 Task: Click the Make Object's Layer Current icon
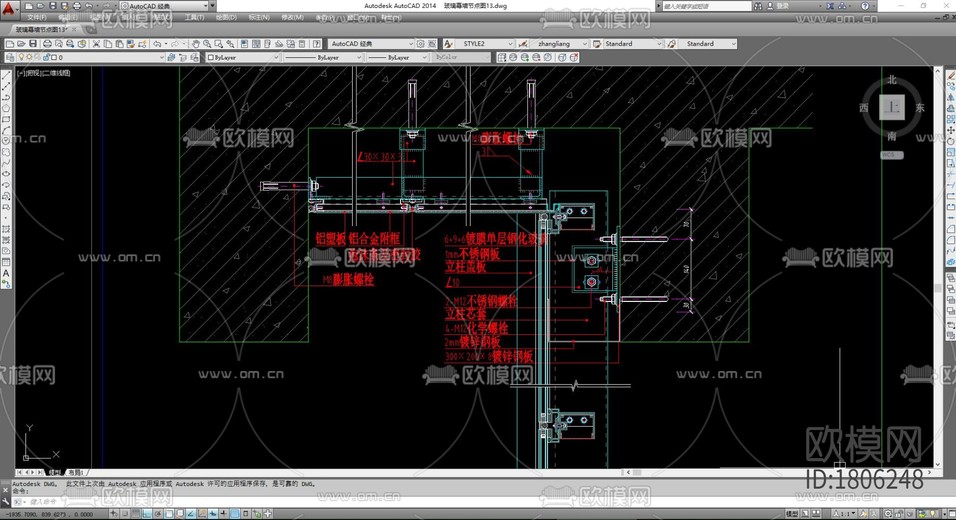pyautogui.click(x=171, y=57)
